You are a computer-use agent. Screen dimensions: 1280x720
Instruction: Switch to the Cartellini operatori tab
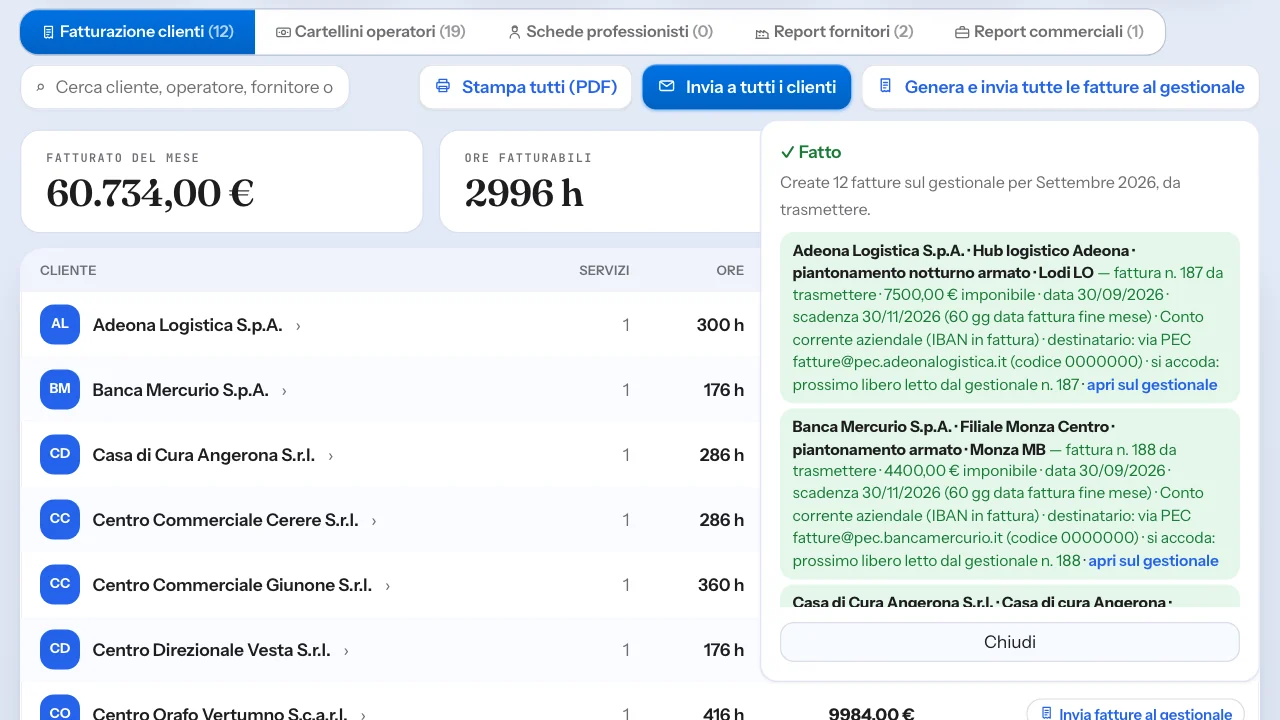371,32
